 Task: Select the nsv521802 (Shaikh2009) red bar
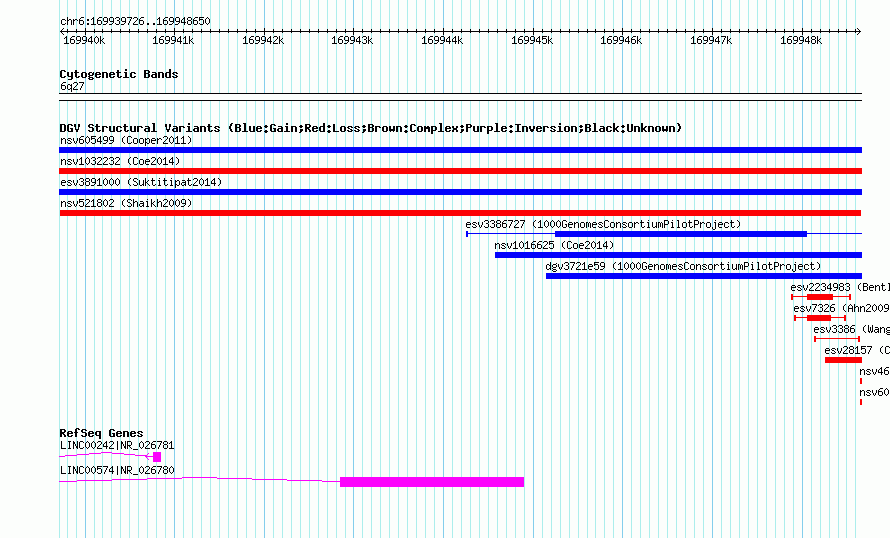tap(460, 213)
